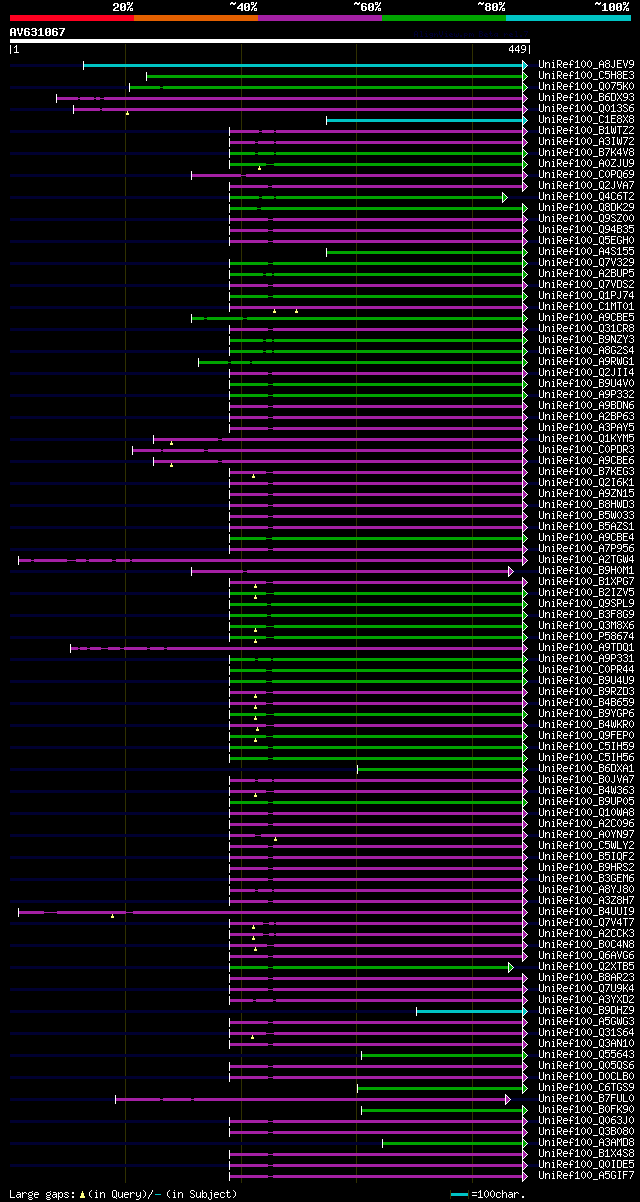Select the UniRef100_B9NZY3 label
This screenshot has width=640, height=1202.
tap(586, 340)
